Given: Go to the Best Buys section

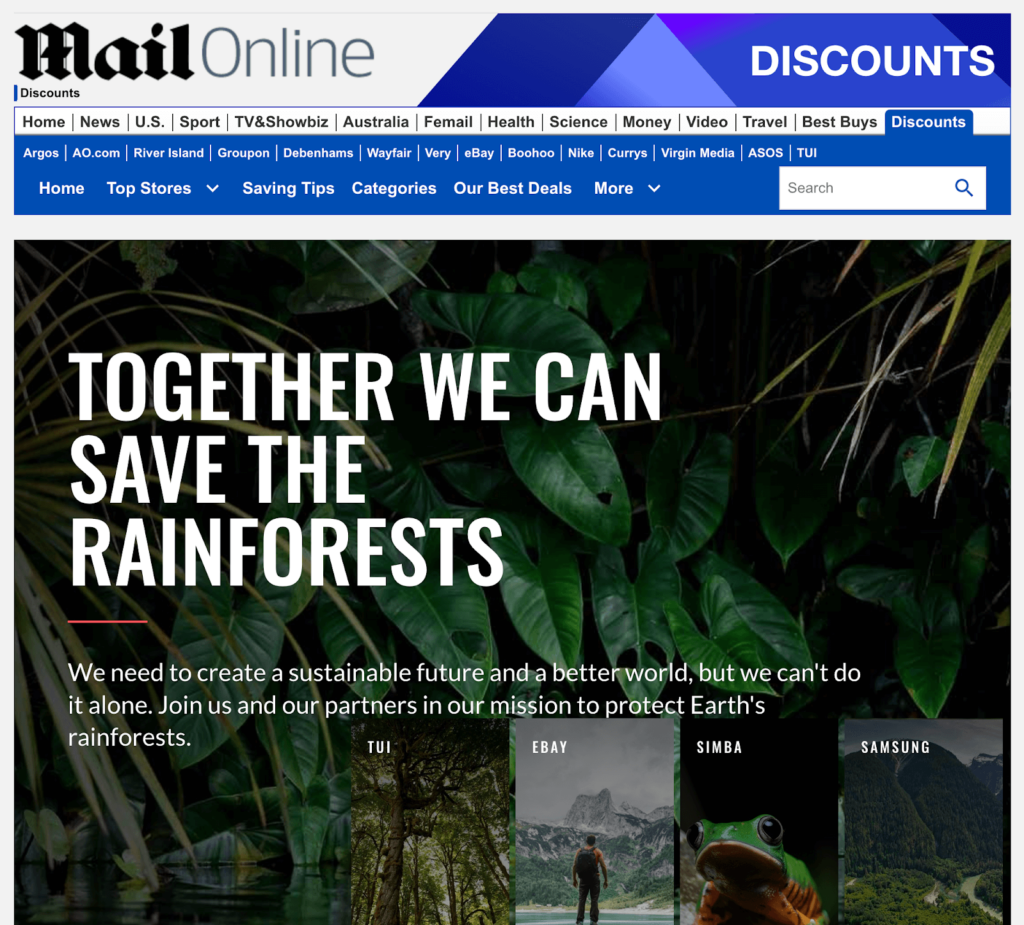Looking at the screenshot, I should [x=839, y=122].
